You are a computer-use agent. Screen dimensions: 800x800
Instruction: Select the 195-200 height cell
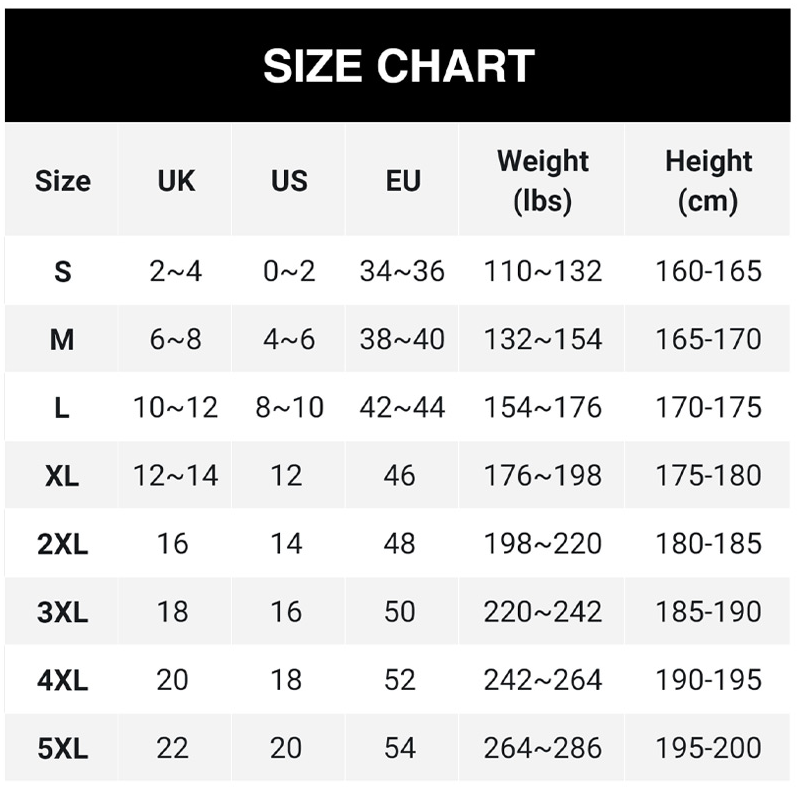point(708,747)
